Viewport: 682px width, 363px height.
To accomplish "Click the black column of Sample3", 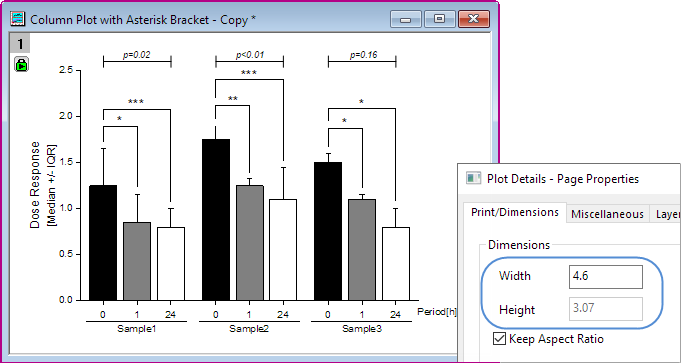I will pos(328,231).
